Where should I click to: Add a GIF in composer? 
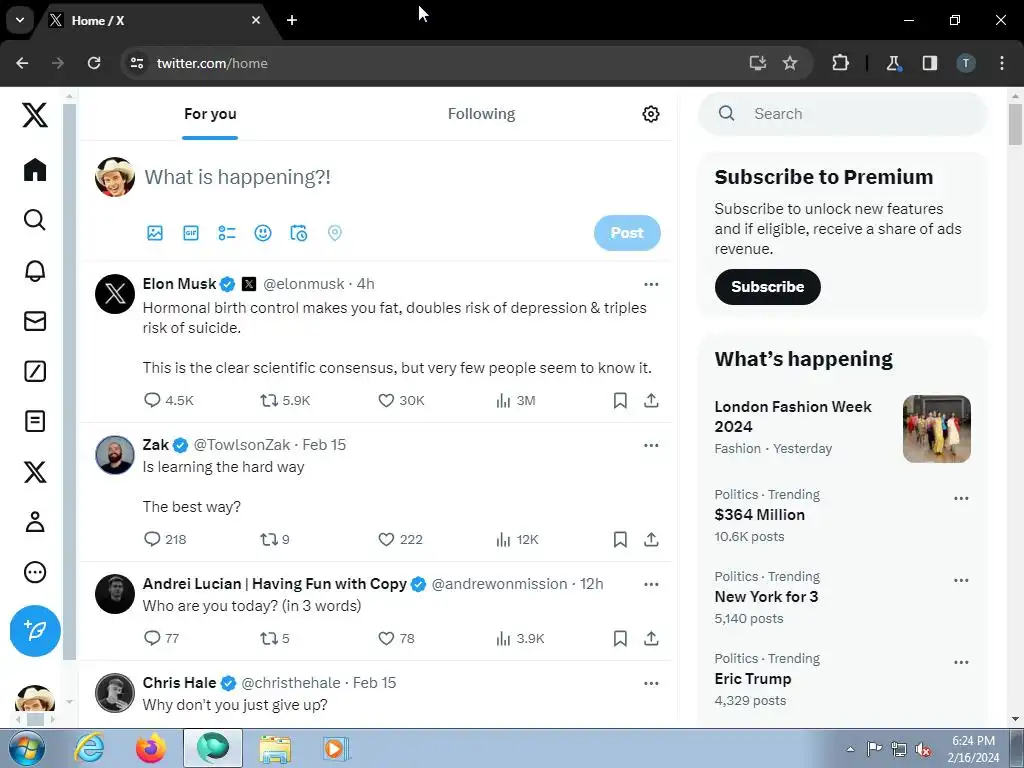tap(191, 233)
